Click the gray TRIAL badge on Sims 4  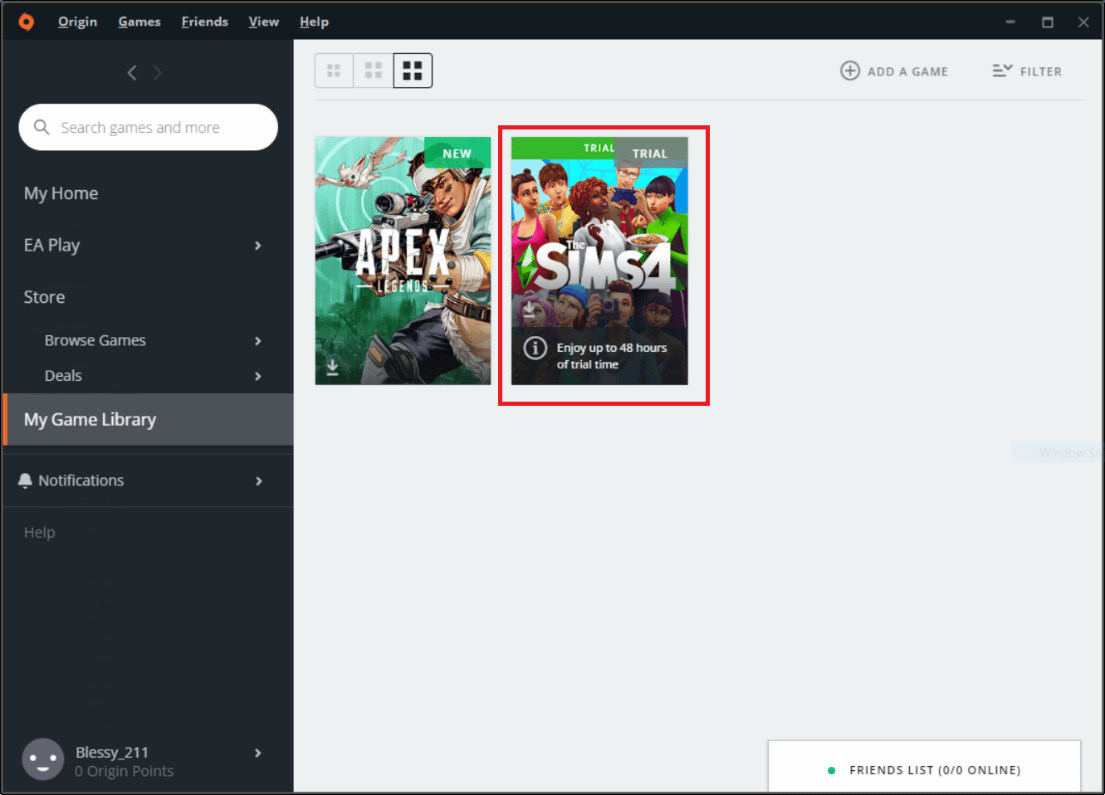pos(650,153)
